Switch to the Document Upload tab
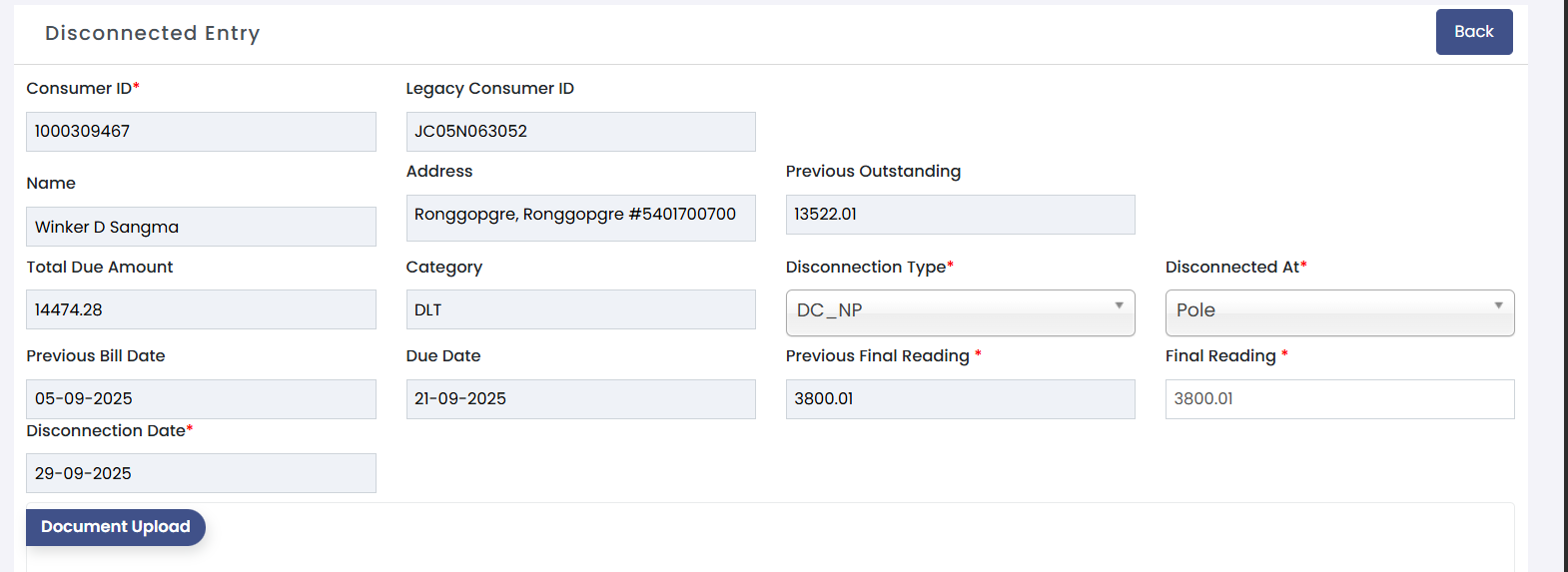 [x=115, y=527]
